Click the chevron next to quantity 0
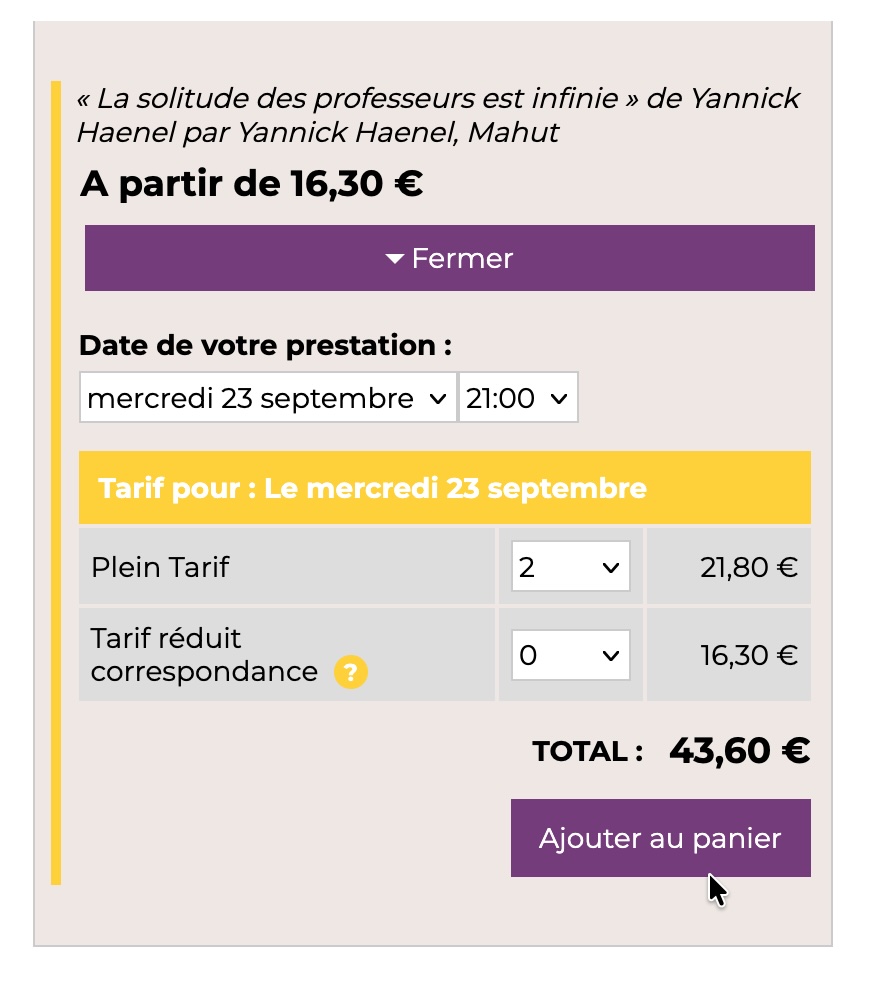 click(611, 656)
